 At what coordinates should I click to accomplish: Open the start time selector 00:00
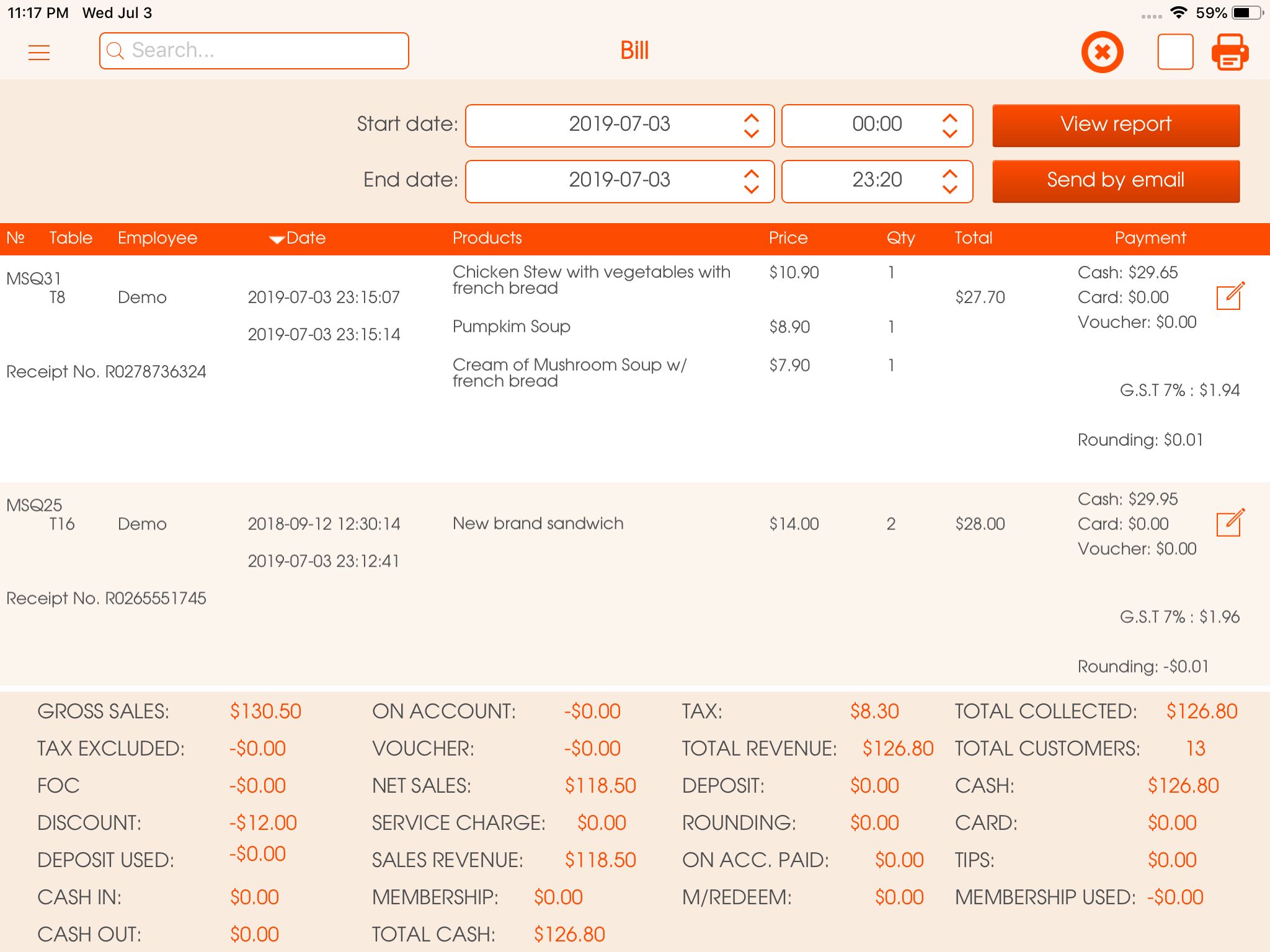(x=876, y=125)
